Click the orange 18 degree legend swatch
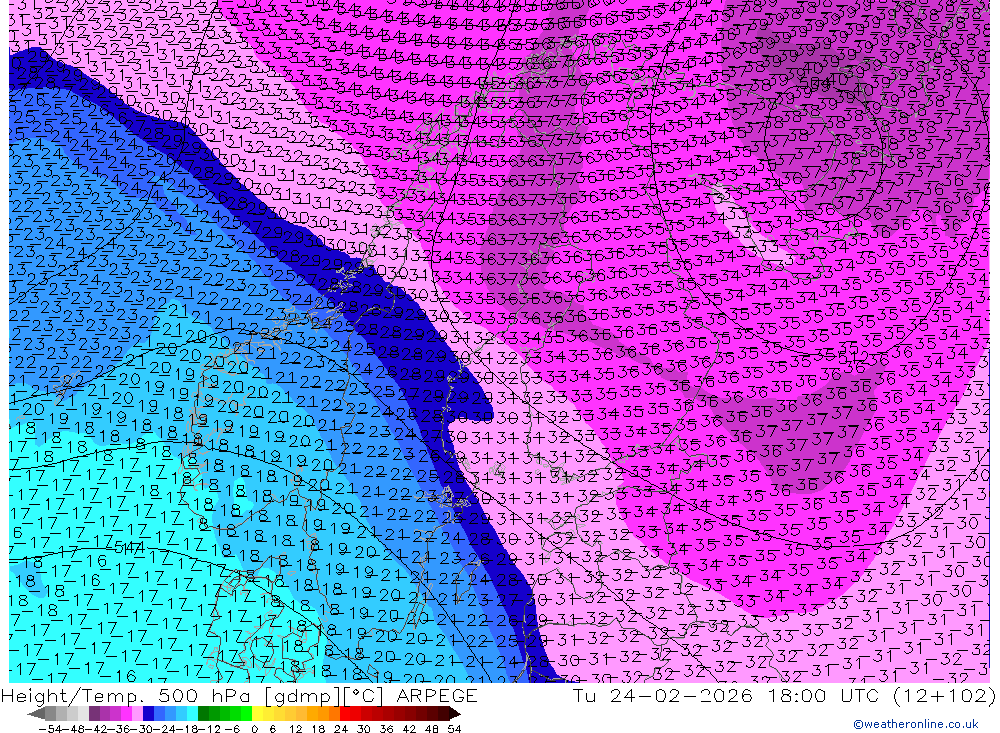The height and width of the screenshot is (733, 1000). (323, 714)
